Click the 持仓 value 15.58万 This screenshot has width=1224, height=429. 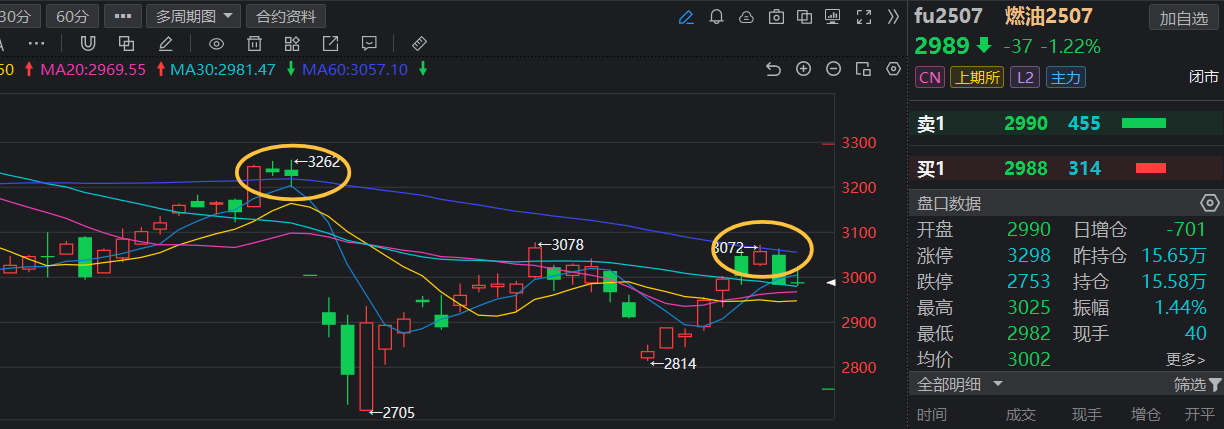[1173, 281]
